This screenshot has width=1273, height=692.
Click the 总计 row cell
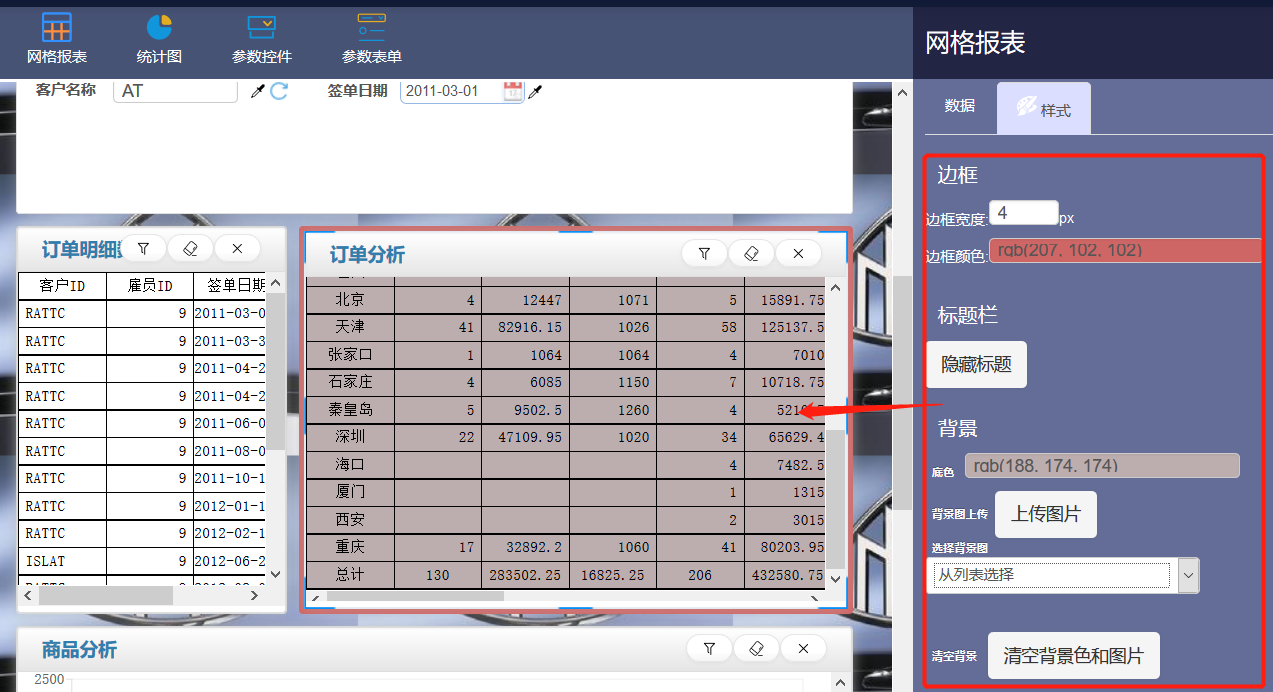coord(350,575)
